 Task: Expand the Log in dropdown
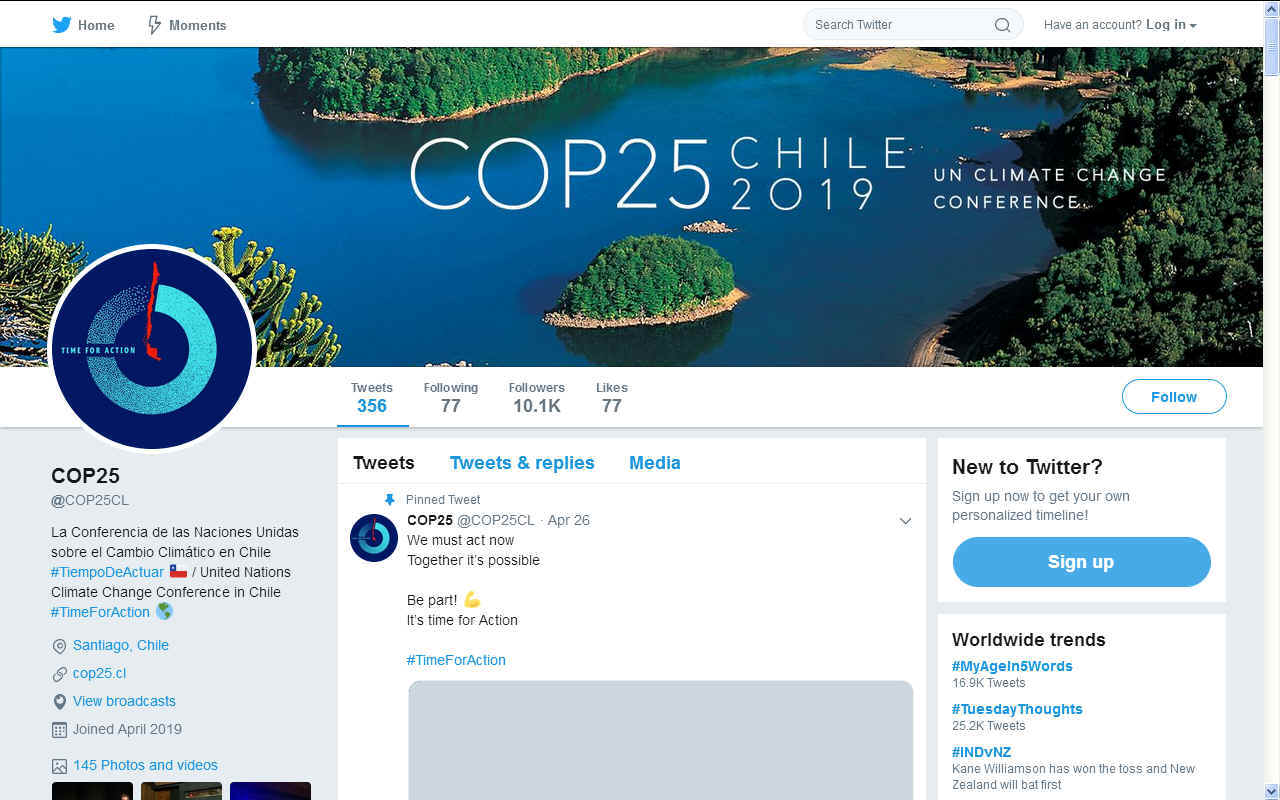[x=1171, y=25]
